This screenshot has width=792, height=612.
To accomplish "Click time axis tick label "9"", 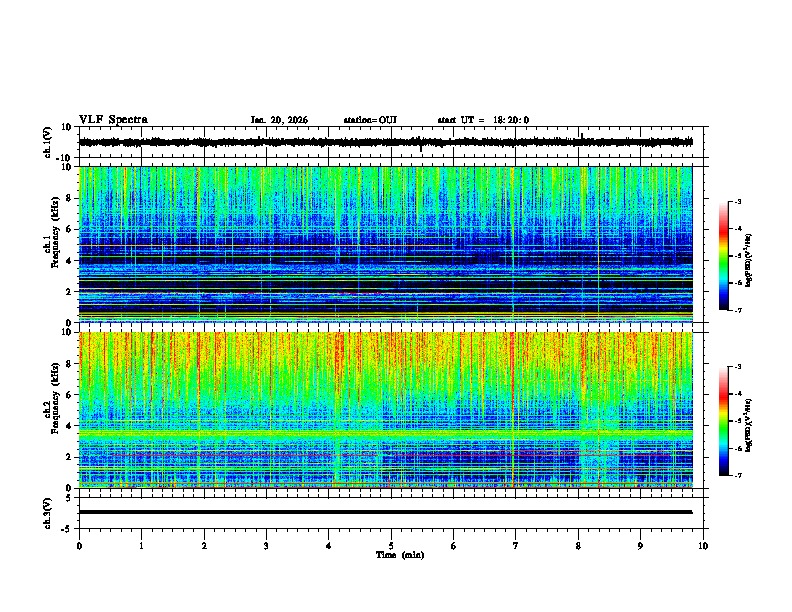I will [640, 546].
